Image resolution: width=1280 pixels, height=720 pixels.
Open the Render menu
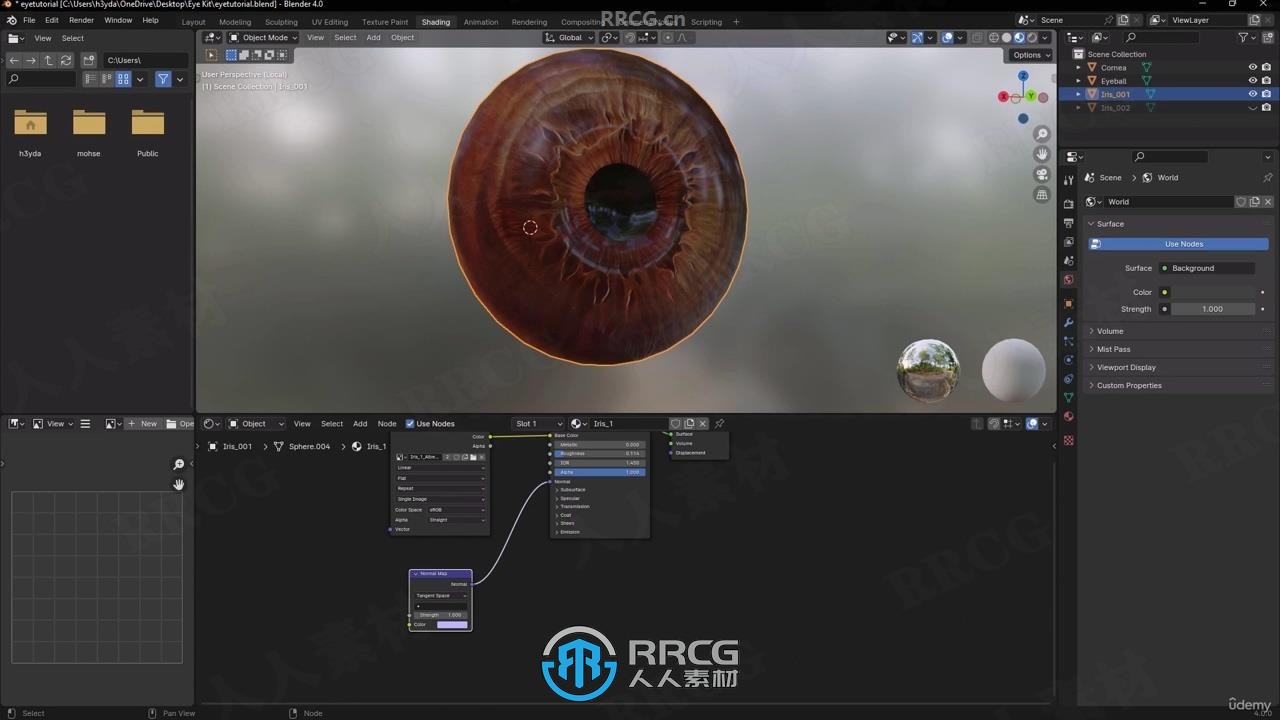(81, 20)
